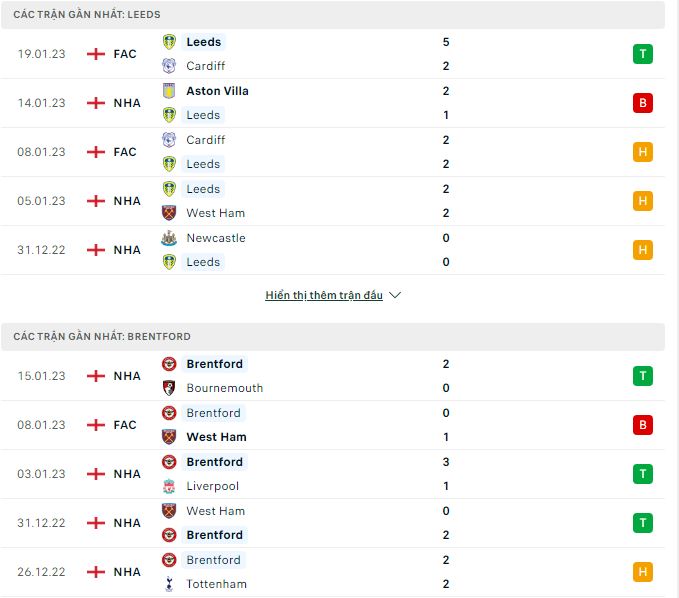Select the Leeds recent matches header

[333, 15]
